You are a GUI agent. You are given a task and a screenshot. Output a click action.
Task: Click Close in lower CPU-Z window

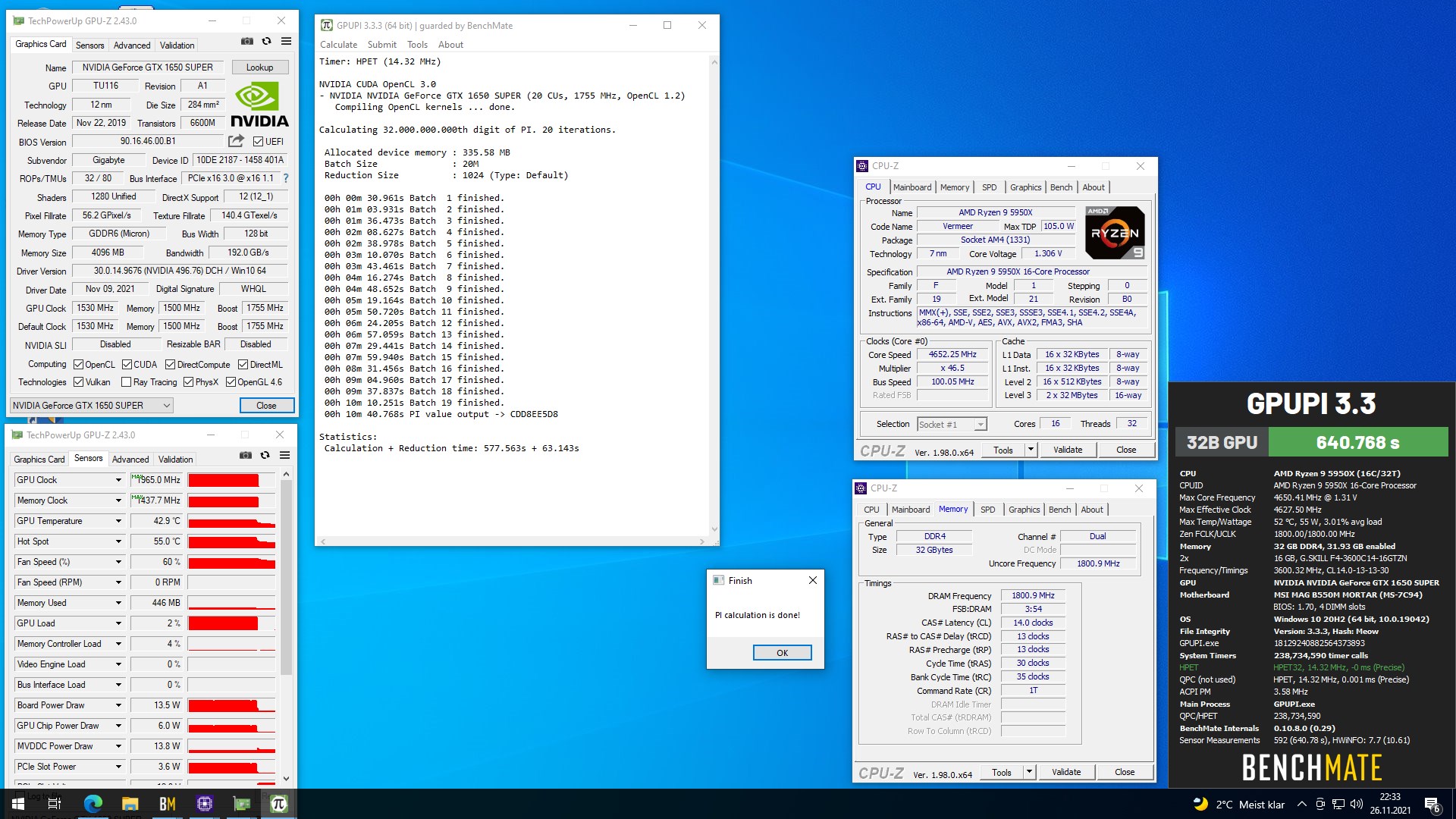1125,772
